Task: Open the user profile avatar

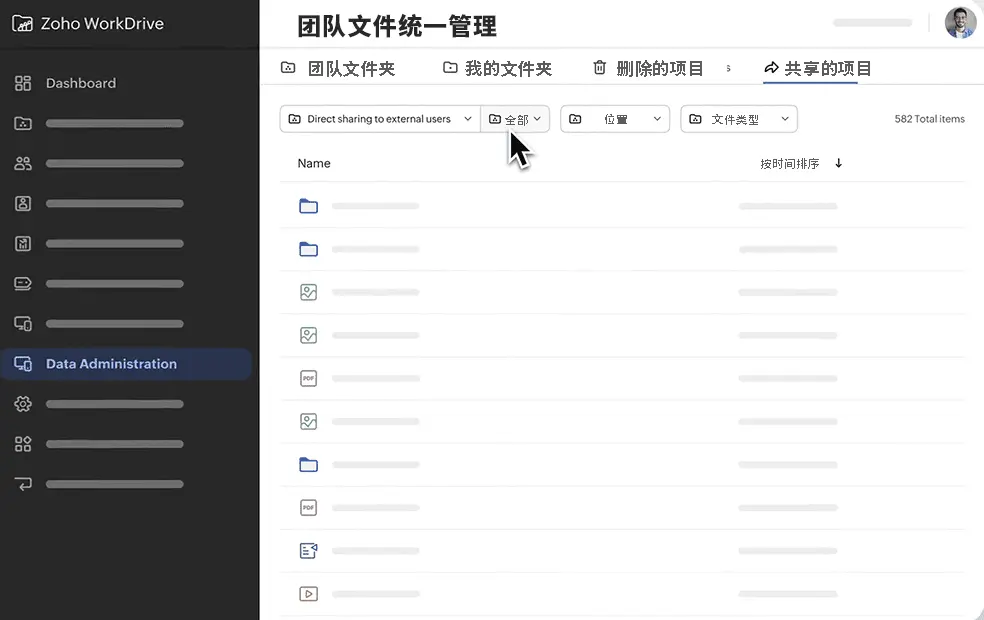Action: [x=959, y=22]
